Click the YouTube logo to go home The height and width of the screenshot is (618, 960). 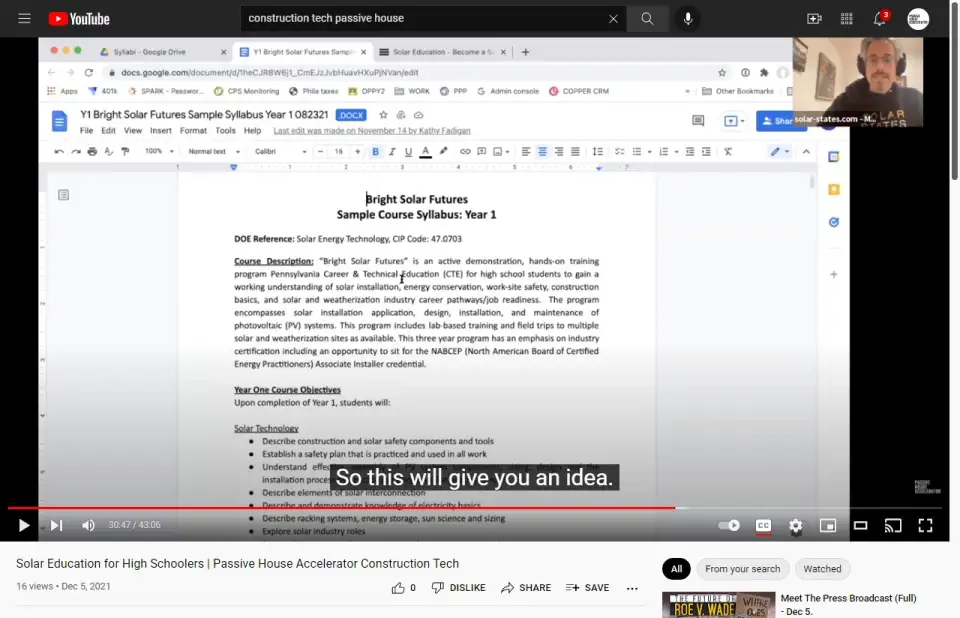click(x=78, y=19)
